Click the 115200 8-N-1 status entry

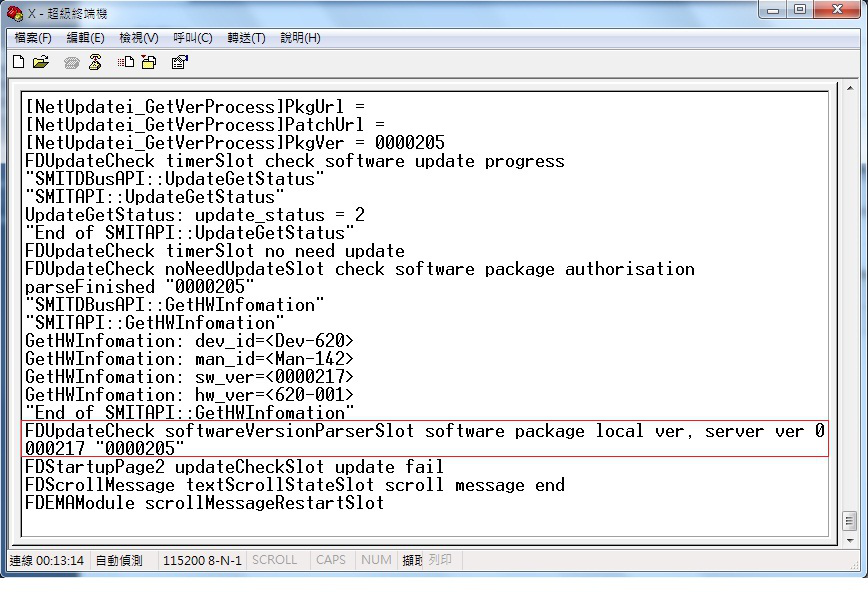pos(202,561)
